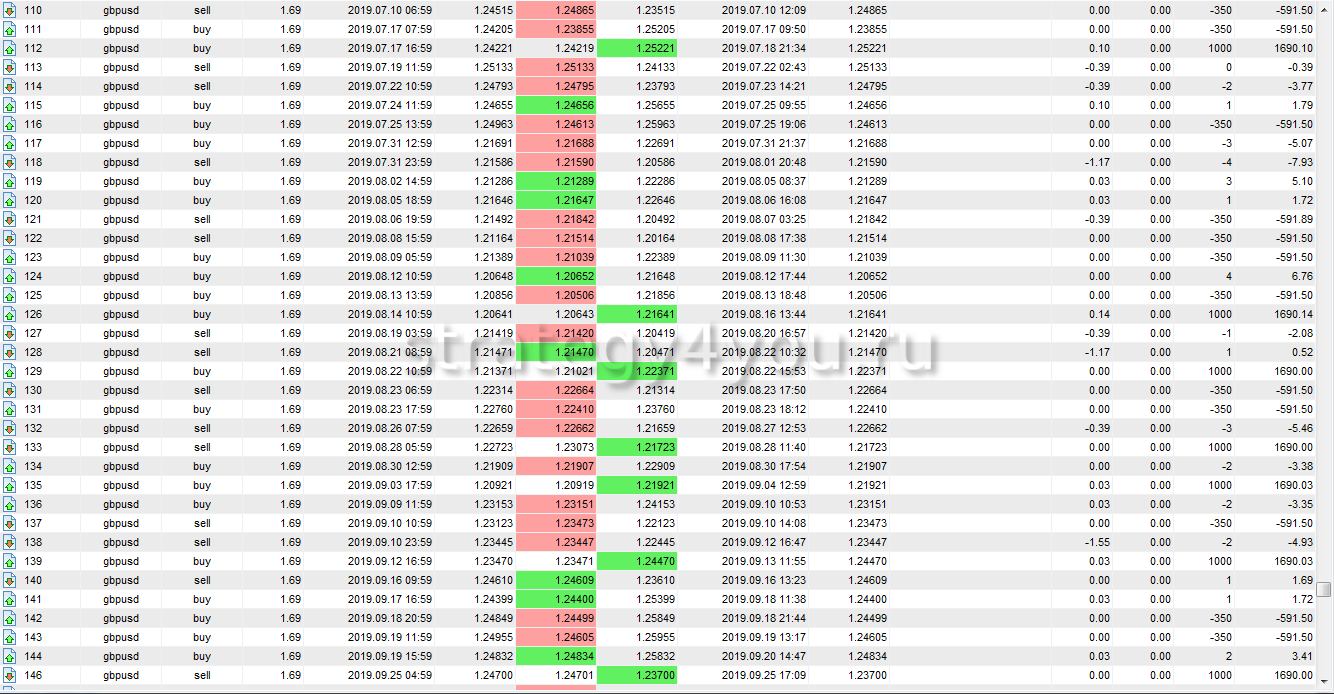Screen dimensions: 1334x694
Task: Click the vertical scrollbar thumb
Action: coord(1324,589)
